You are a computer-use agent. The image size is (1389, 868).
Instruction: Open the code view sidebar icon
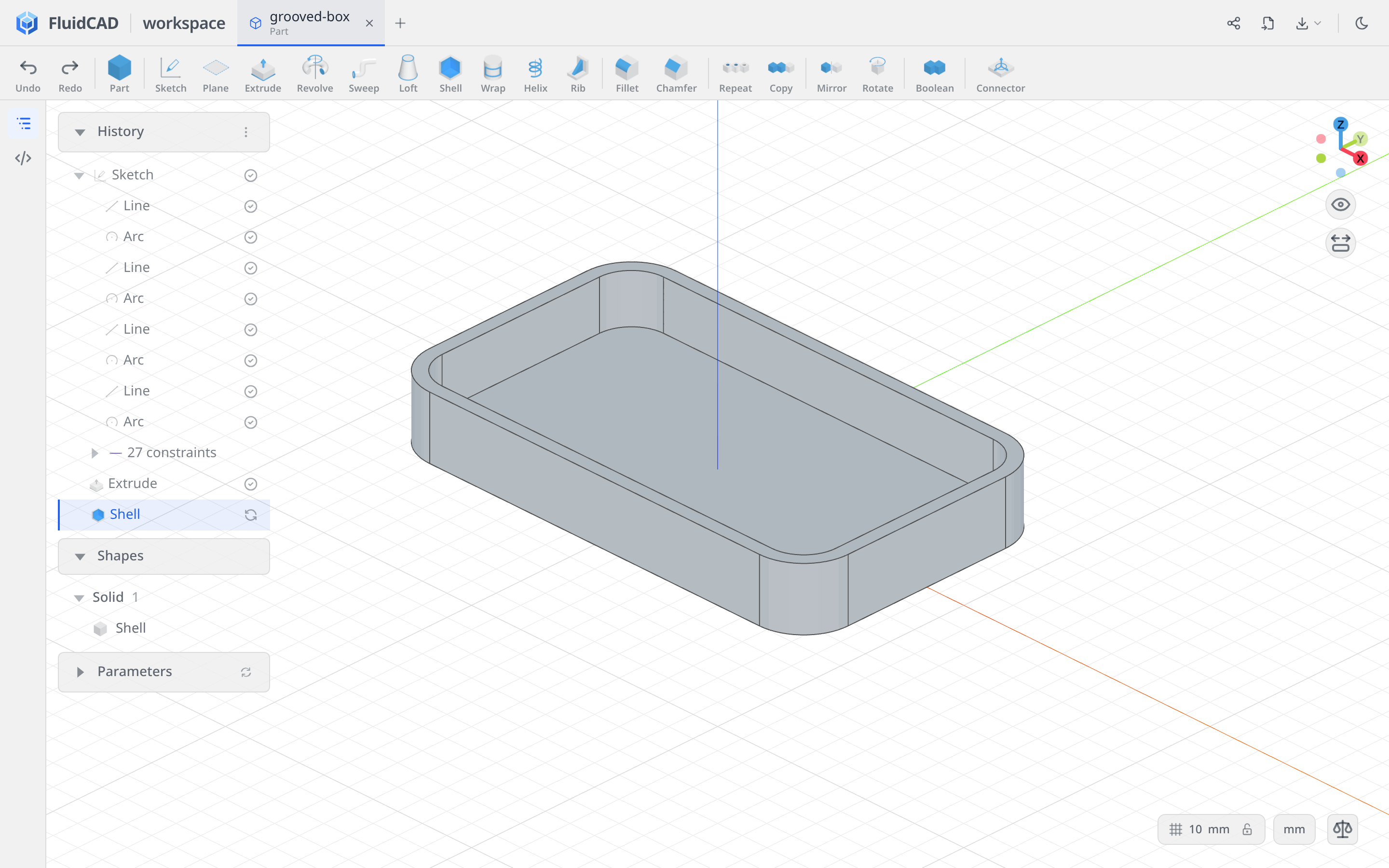coord(23,158)
